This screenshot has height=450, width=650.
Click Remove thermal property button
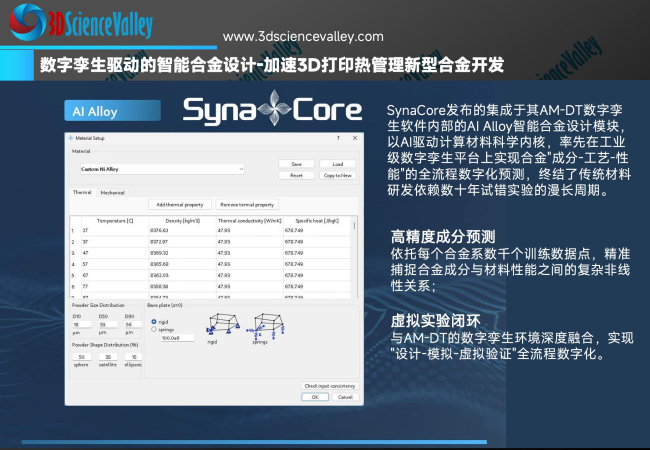[x=247, y=205]
